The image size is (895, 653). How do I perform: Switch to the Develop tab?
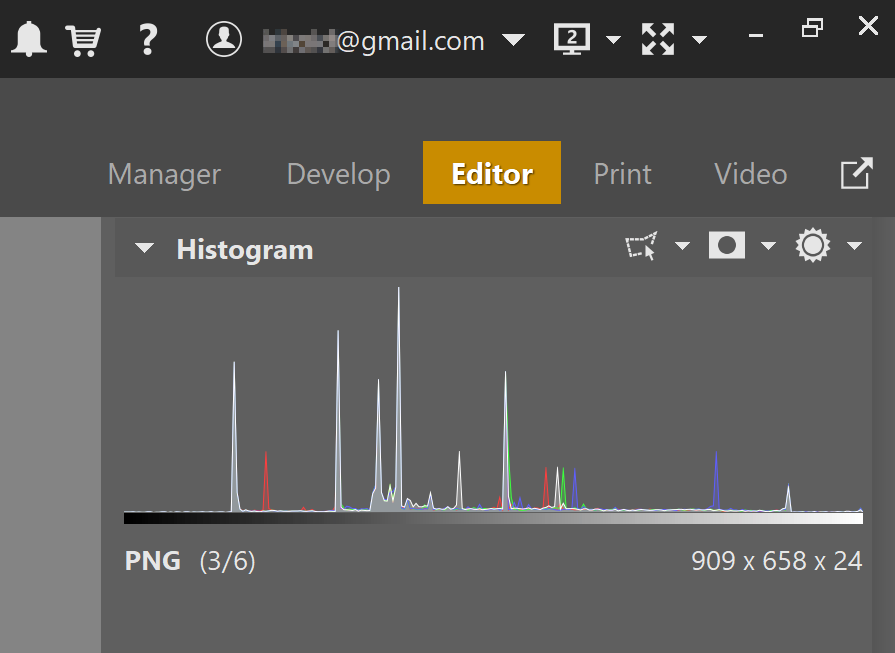[338, 173]
